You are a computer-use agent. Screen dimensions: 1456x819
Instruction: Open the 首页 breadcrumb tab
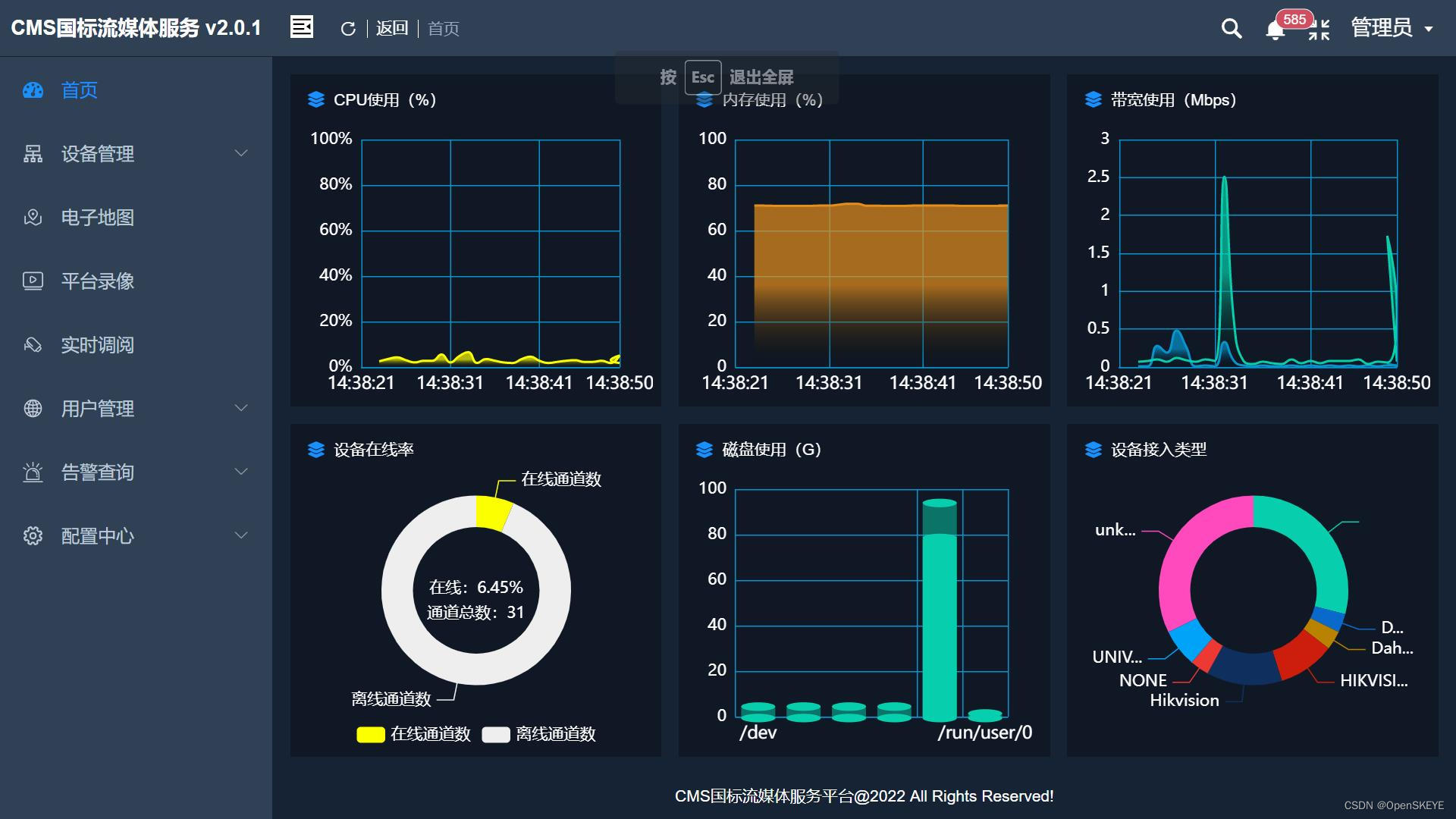click(444, 29)
